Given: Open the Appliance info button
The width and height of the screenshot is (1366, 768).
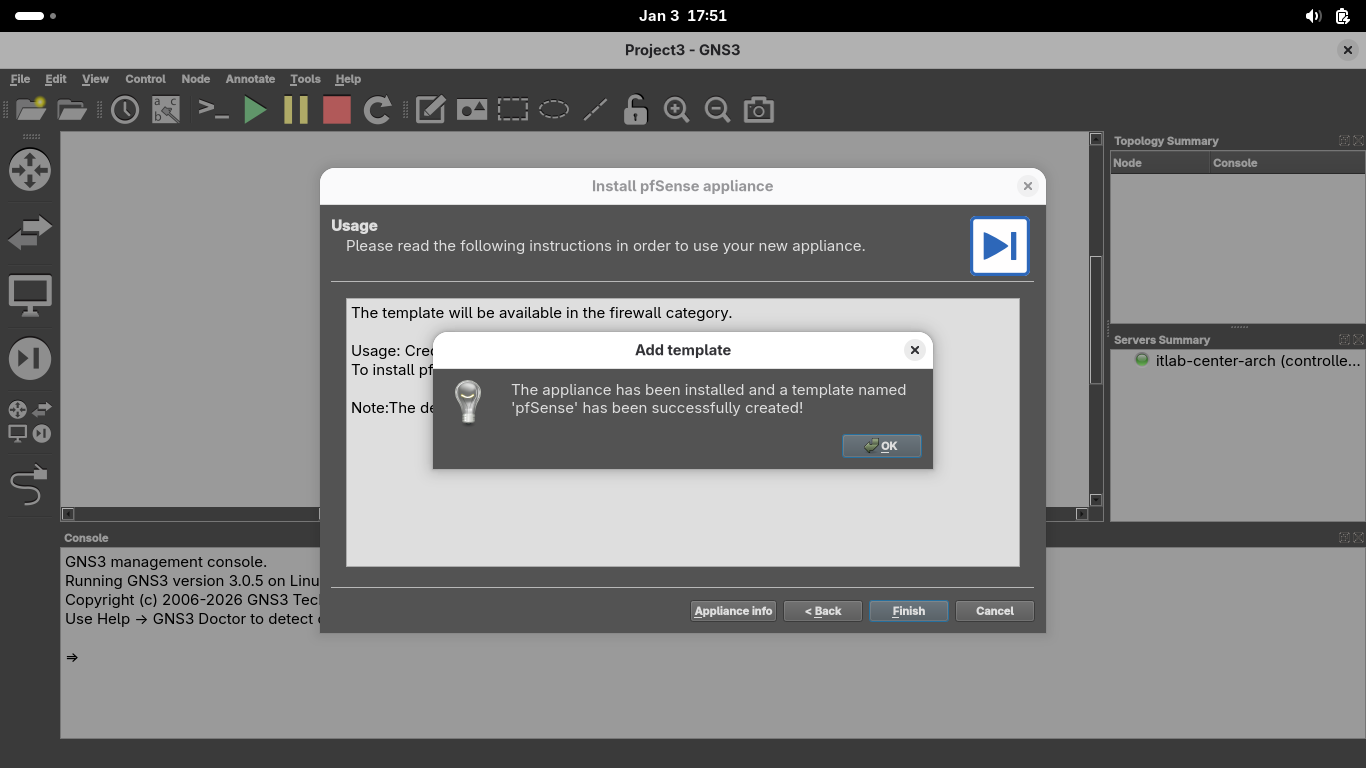Looking at the screenshot, I should pyautogui.click(x=733, y=611).
